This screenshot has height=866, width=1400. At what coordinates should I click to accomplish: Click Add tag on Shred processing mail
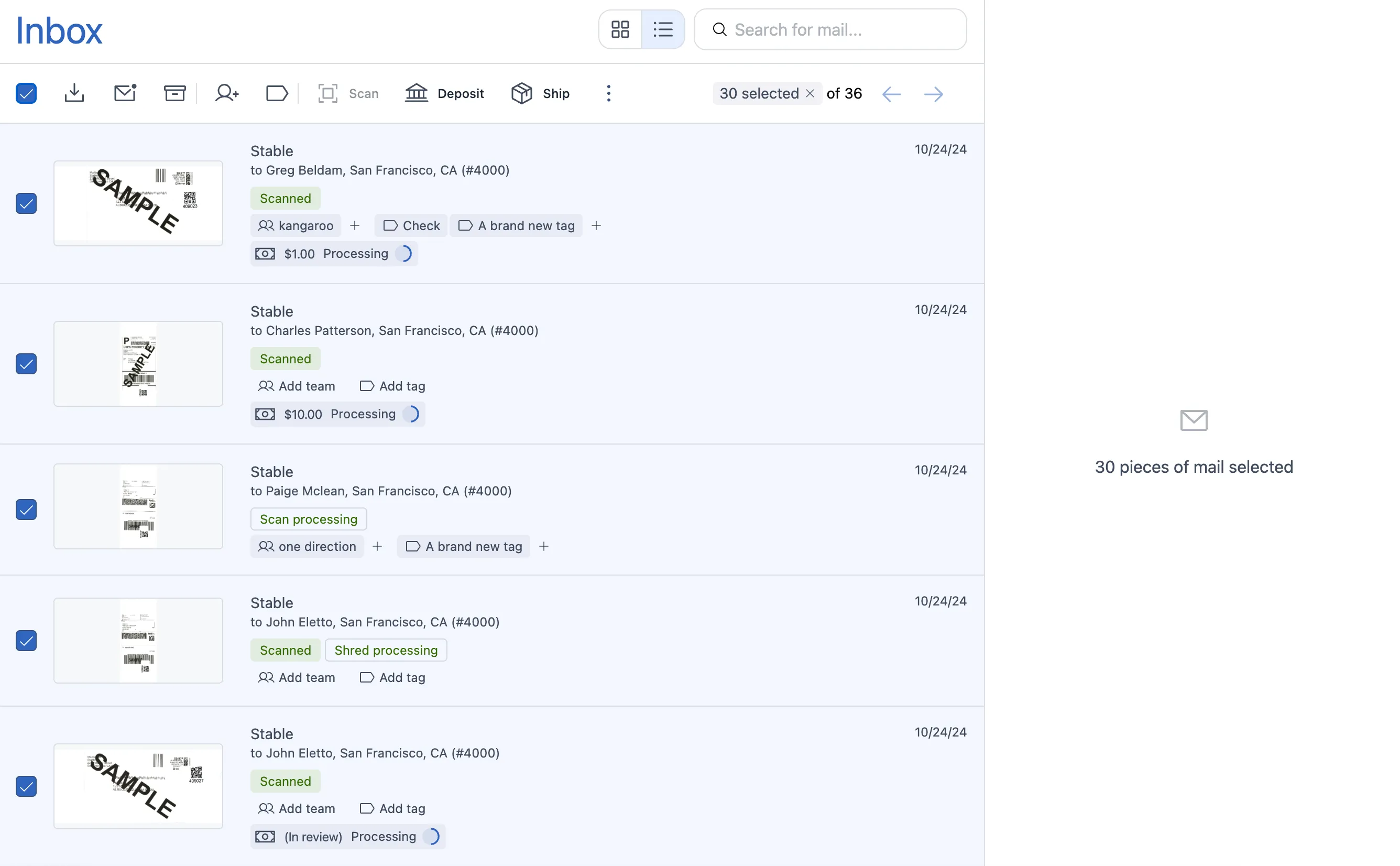[x=392, y=678]
